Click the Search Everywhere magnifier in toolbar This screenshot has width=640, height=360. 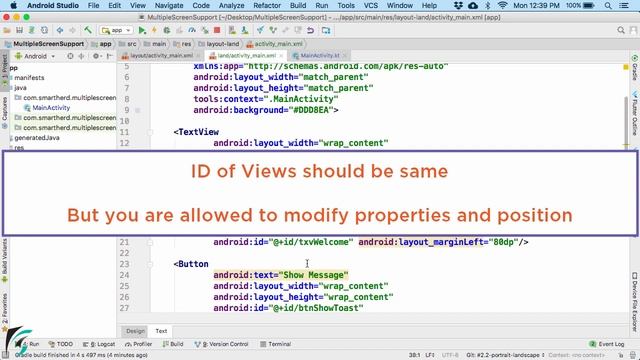(621, 30)
